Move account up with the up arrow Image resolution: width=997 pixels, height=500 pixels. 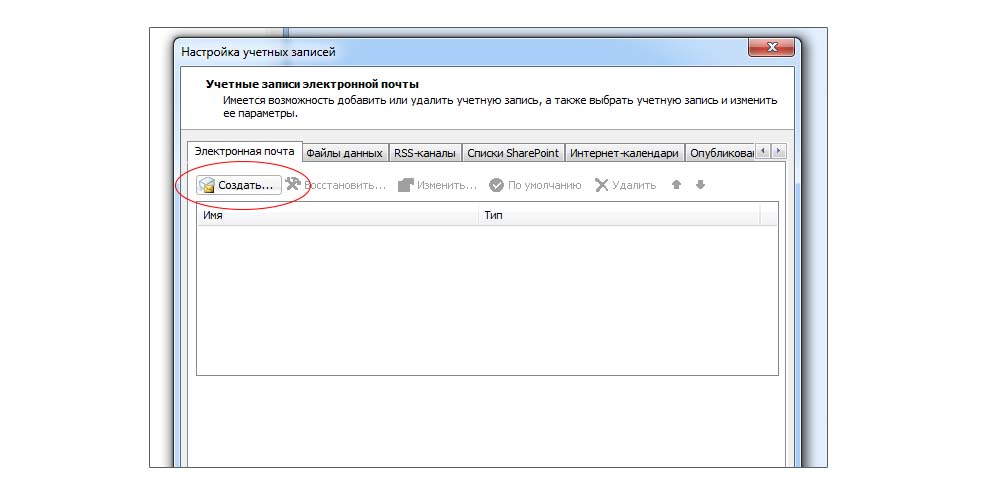(677, 185)
